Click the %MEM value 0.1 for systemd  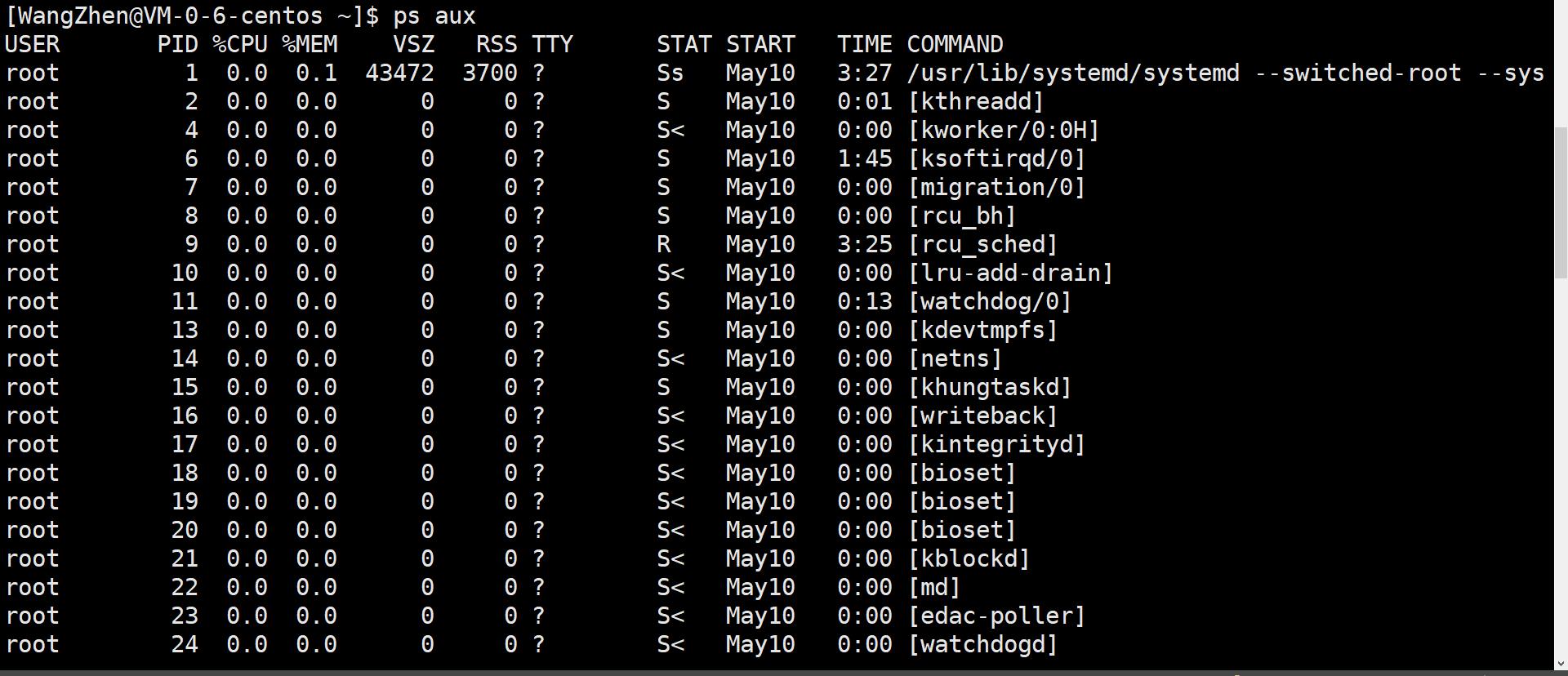pos(317,73)
